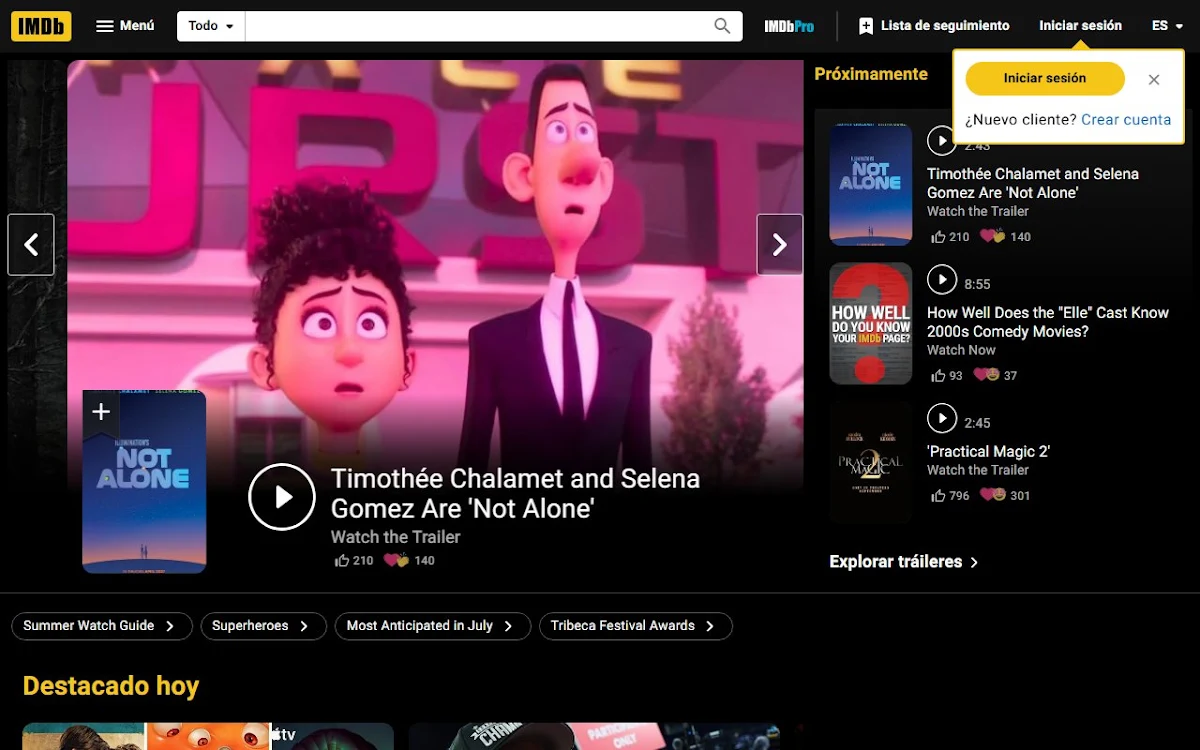The height and width of the screenshot is (750, 1200).
Task: Open hero trailer reactions emoji, 140
Action: click(x=410, y=561)
